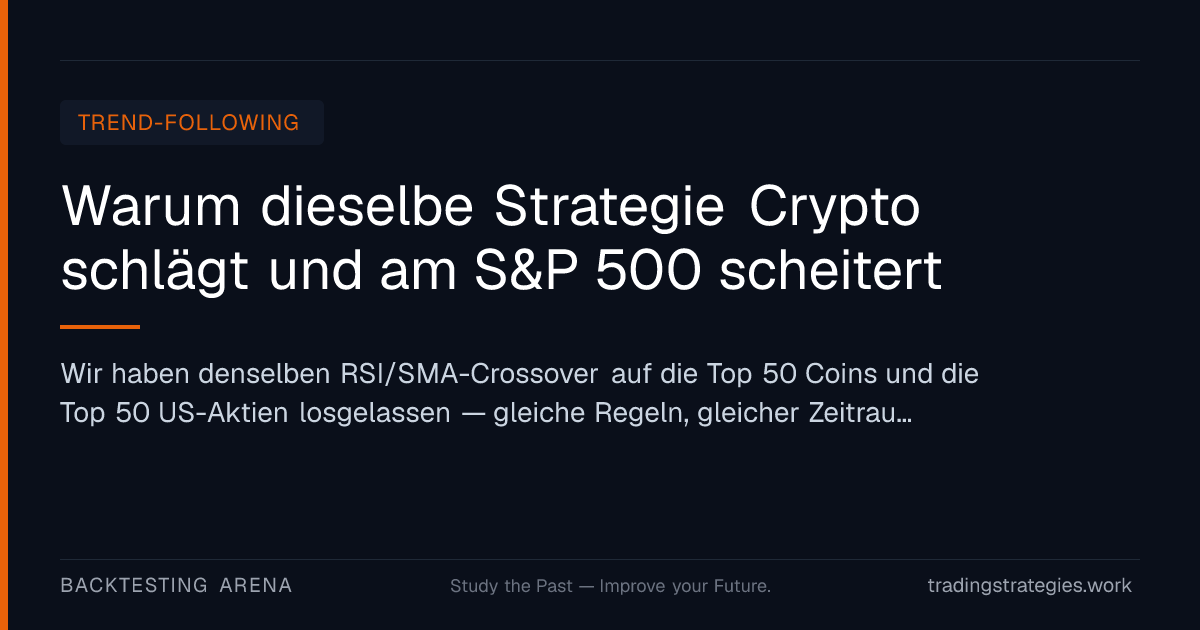Click the divider line above the category tag

(x=600, y=60)
